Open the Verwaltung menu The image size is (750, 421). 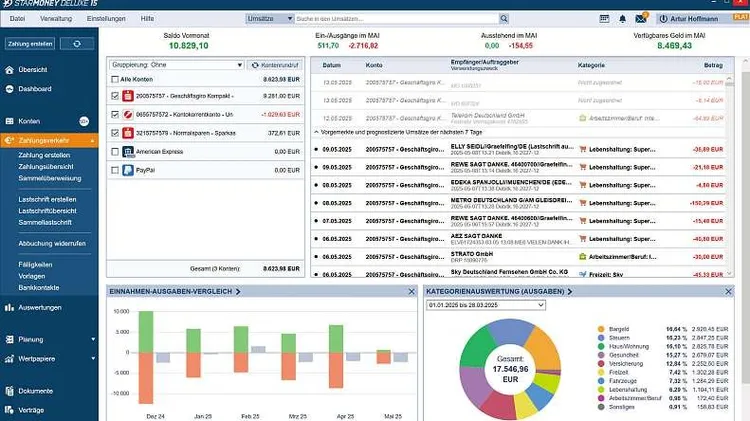point(56,19)
